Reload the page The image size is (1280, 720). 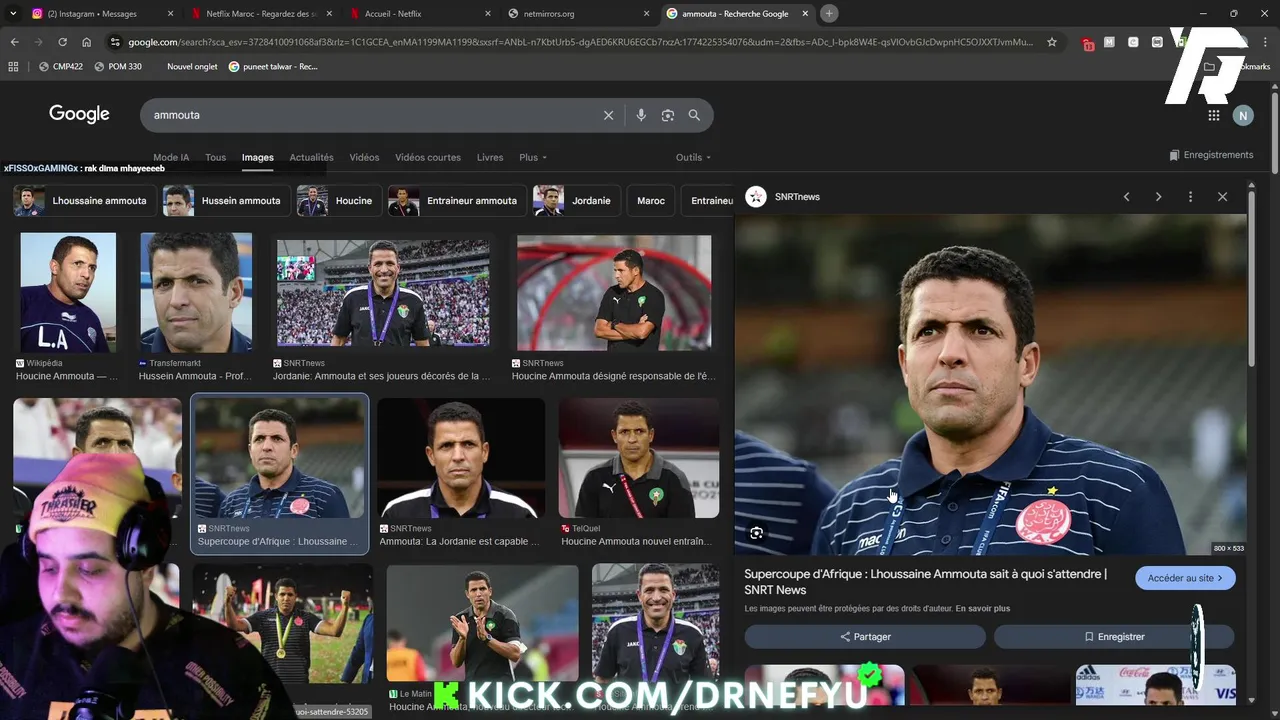coord(62,42)
